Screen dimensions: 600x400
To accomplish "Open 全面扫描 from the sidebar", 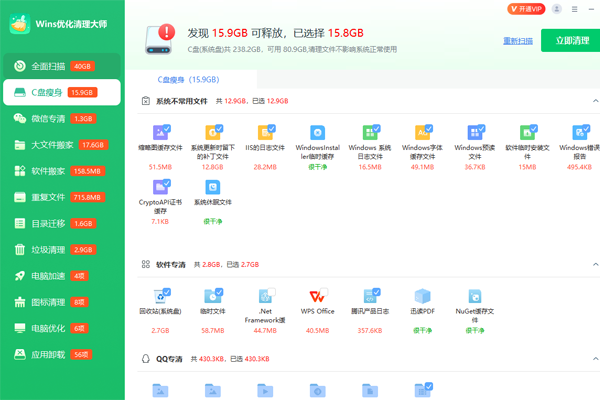I will (x=60, y=66).
